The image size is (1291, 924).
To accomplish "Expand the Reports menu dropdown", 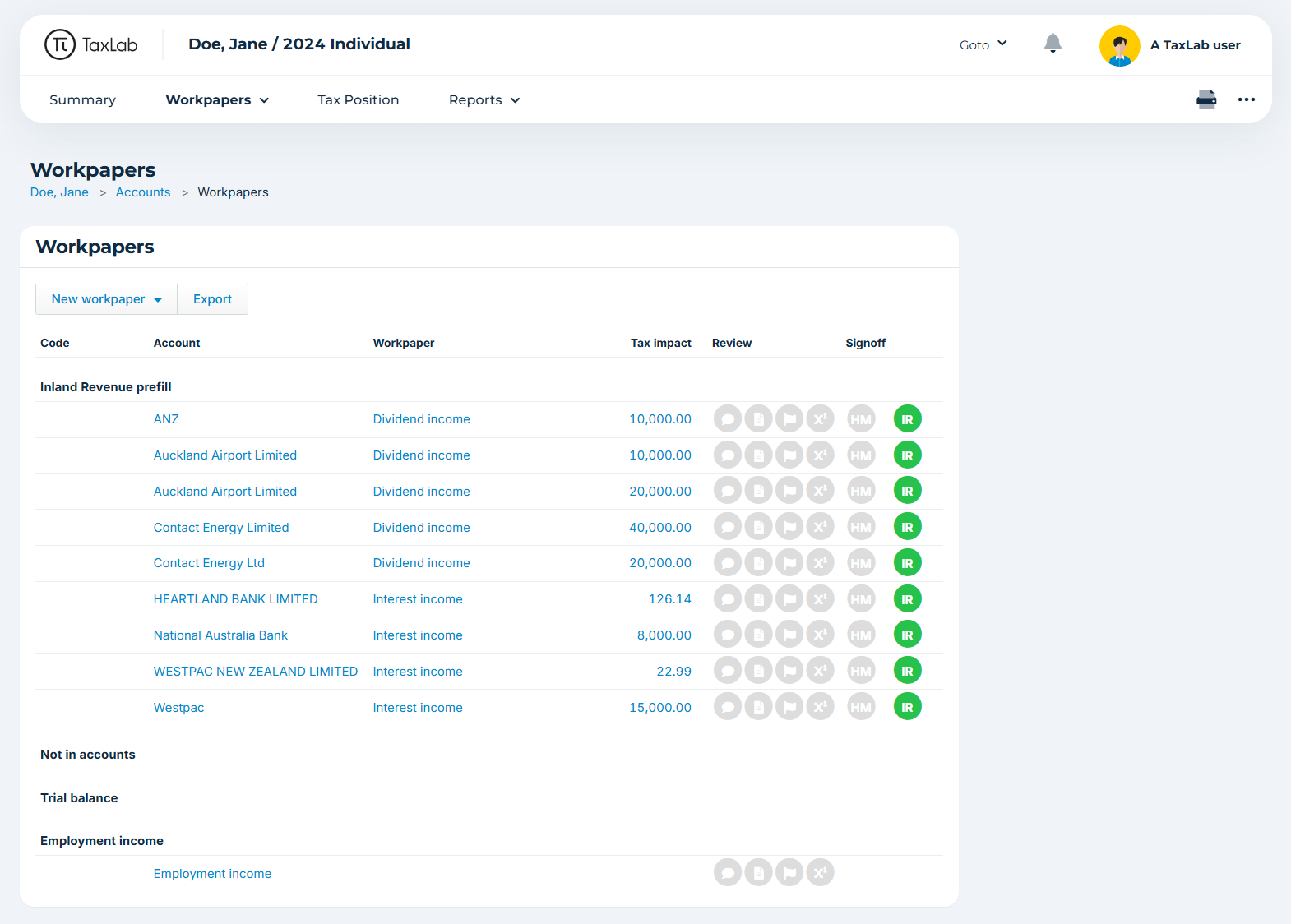I will coord(484,99).
